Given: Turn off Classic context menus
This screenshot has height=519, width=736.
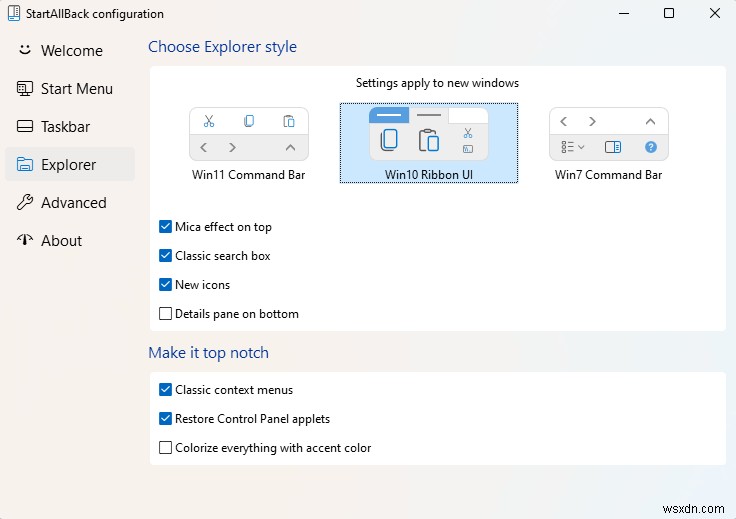Looking at the screenshot, I should pyautogui.click(x=165, y=389).
